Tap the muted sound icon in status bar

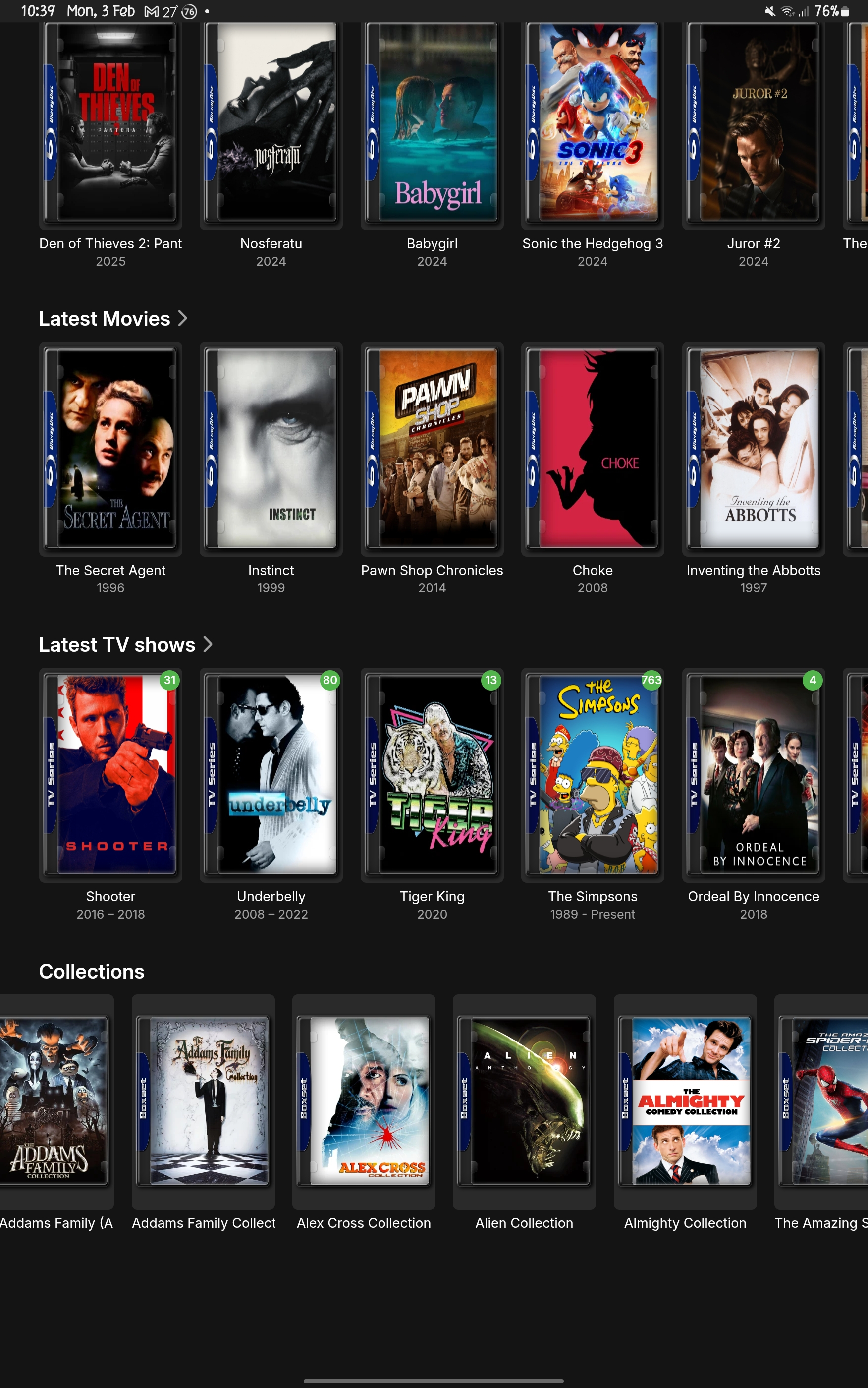[x=770, y=11]
